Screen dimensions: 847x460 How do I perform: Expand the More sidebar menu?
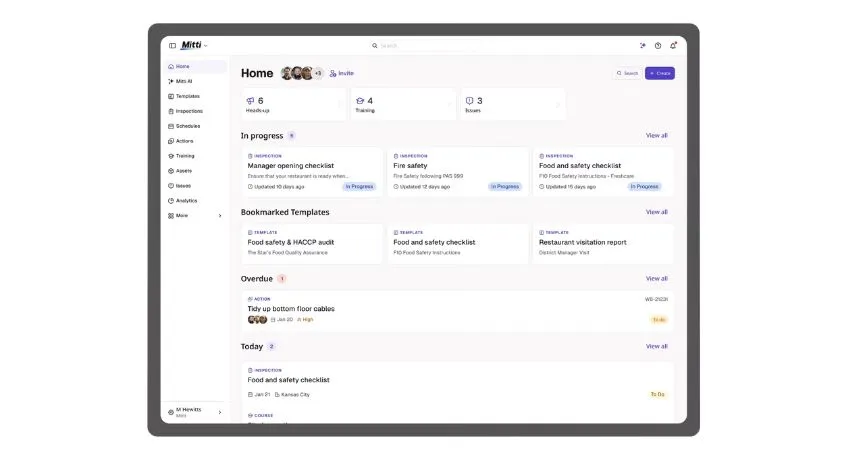coord(195,215)
